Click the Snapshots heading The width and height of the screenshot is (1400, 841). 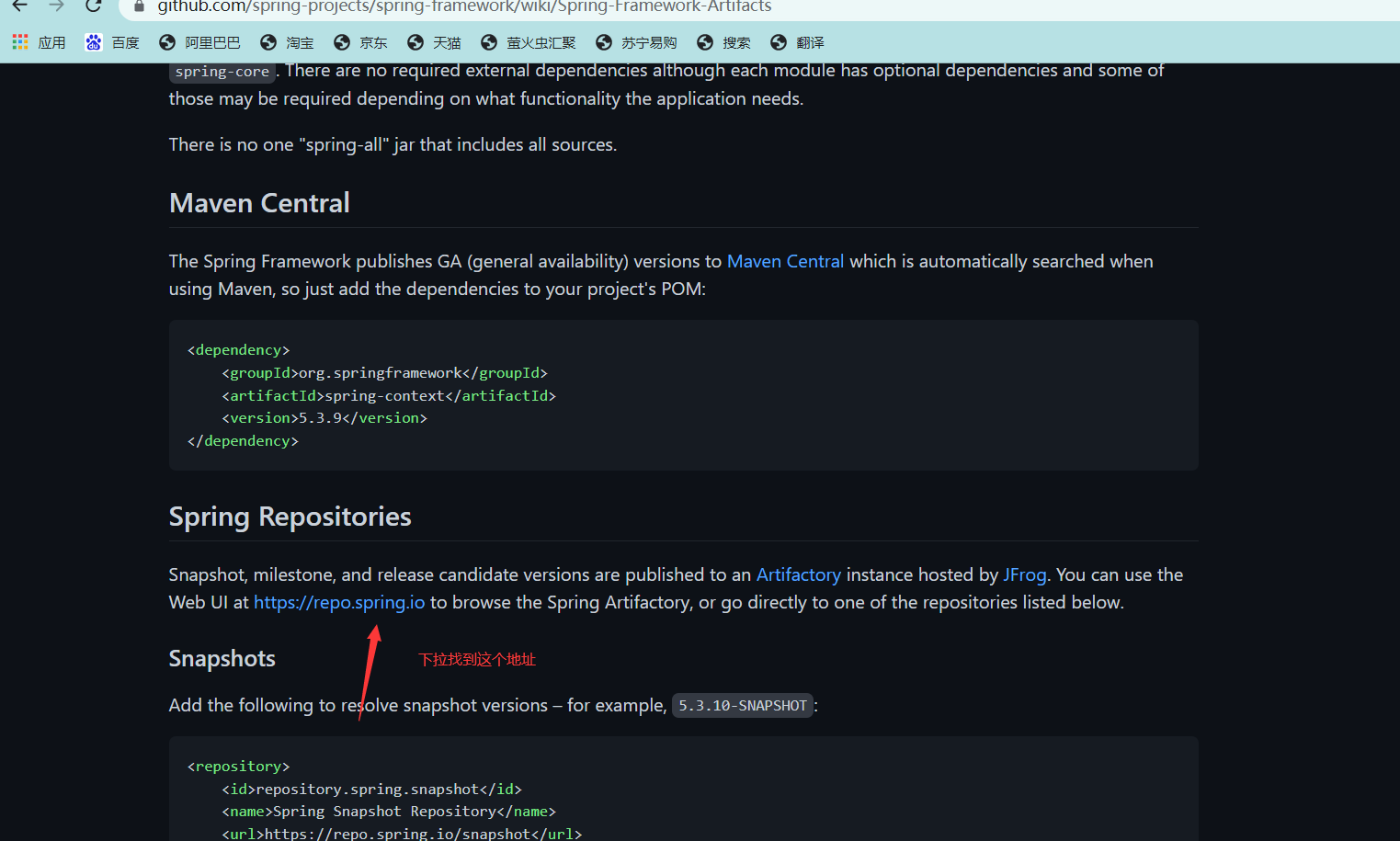point(222,658)
